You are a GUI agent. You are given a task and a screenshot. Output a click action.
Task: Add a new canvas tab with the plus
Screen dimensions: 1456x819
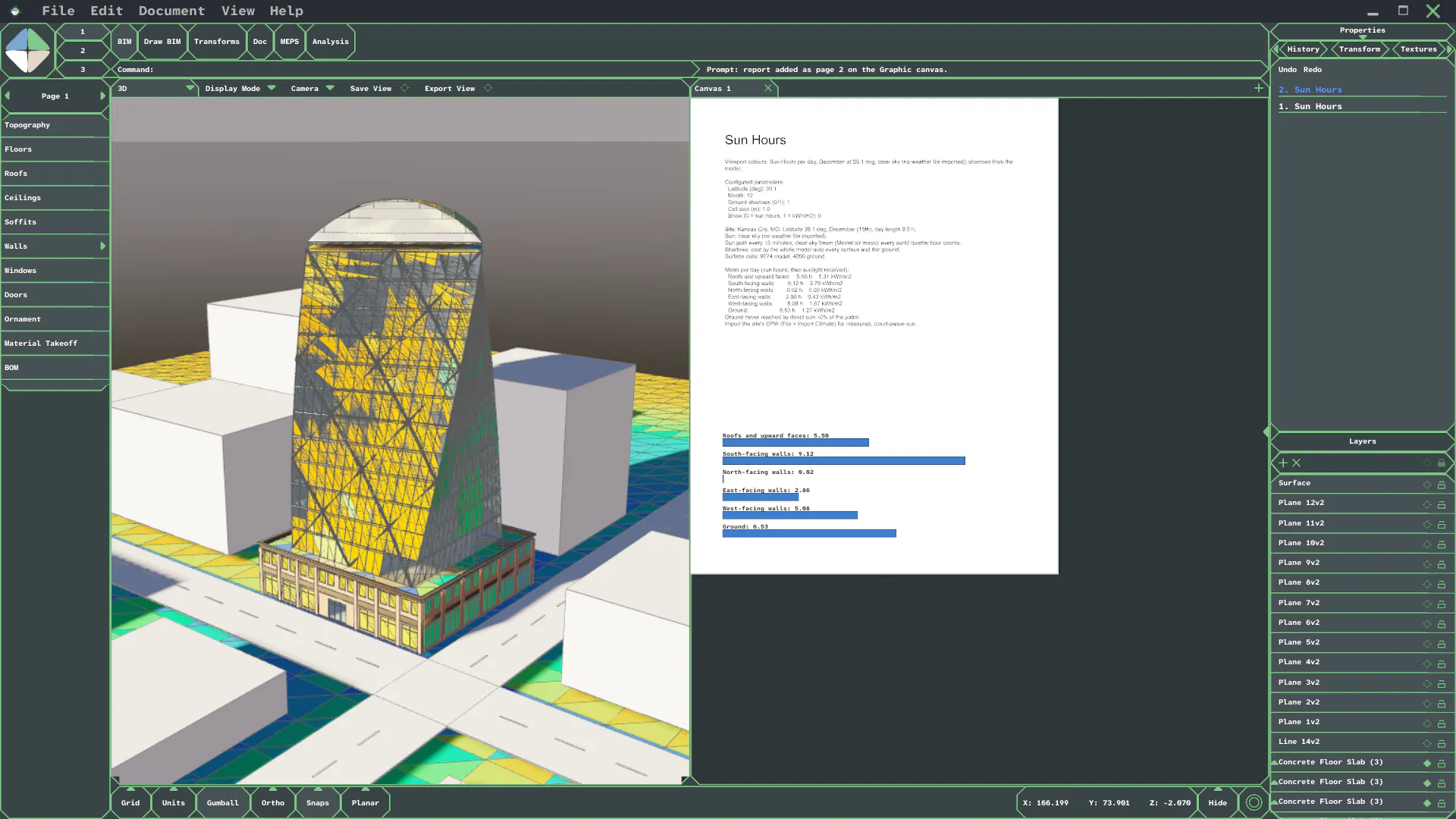pos(1259,88)
